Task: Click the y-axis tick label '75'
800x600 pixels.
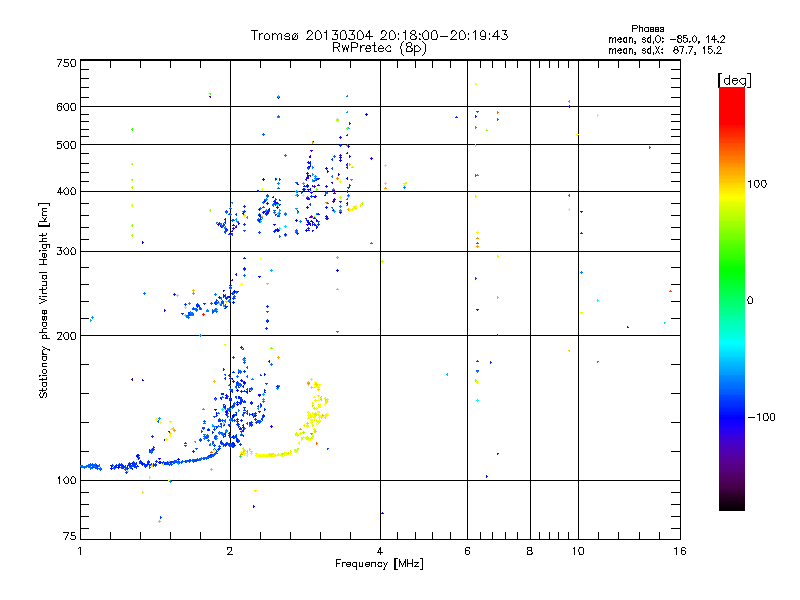Action: [x=70, y=536]
